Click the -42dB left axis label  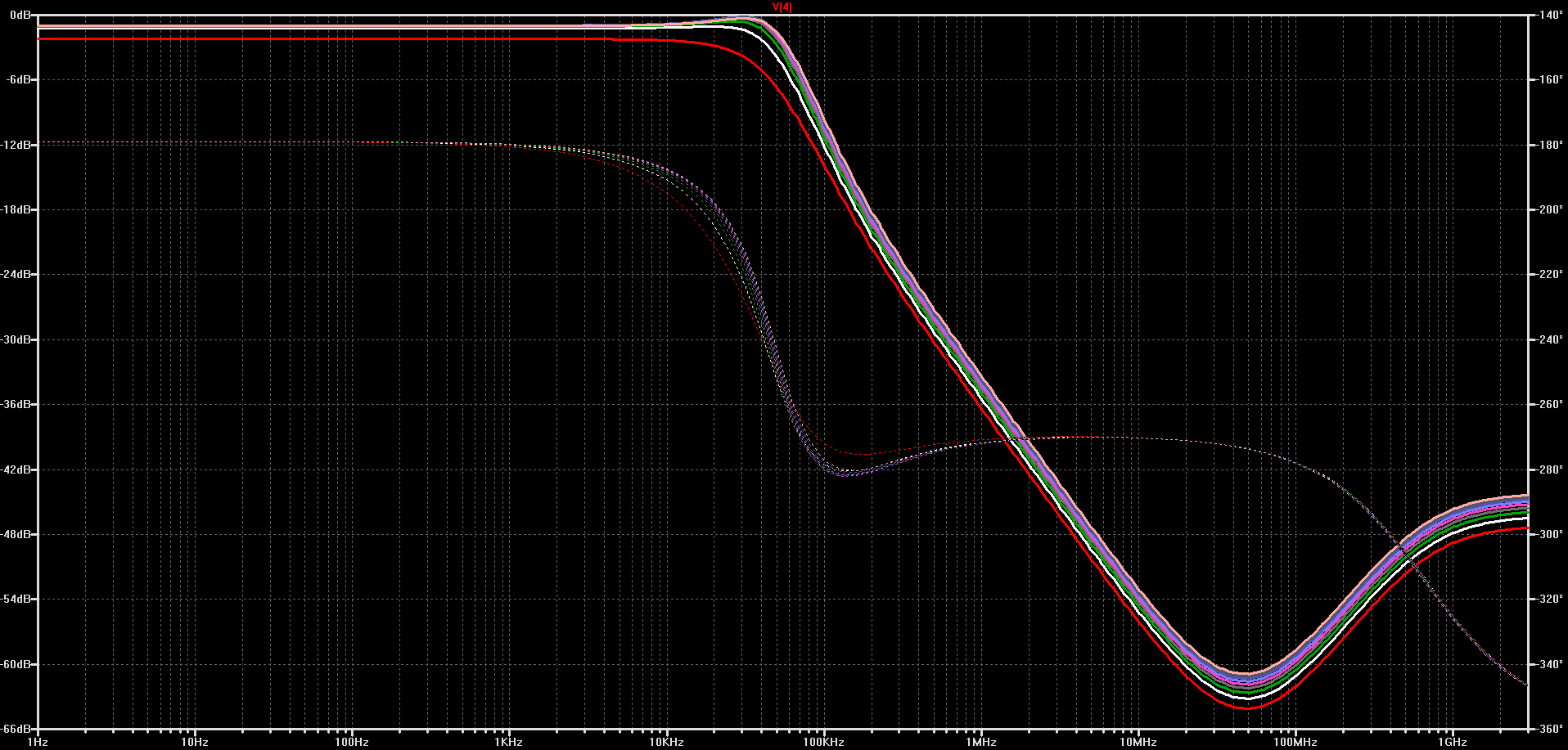pyautogui.click(x=16, y=469)
